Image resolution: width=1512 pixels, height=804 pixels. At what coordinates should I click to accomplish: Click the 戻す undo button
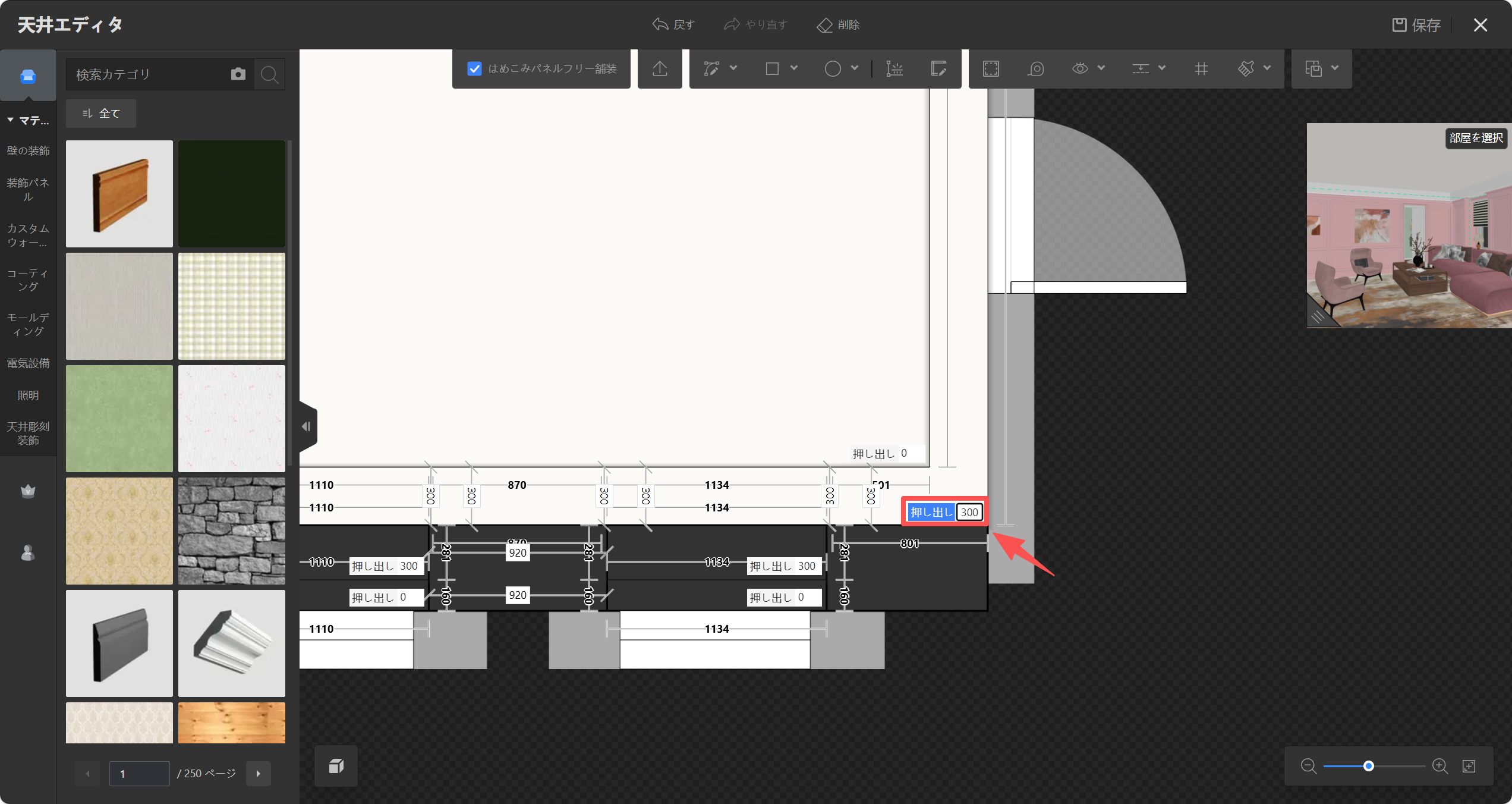pos(673,24)
